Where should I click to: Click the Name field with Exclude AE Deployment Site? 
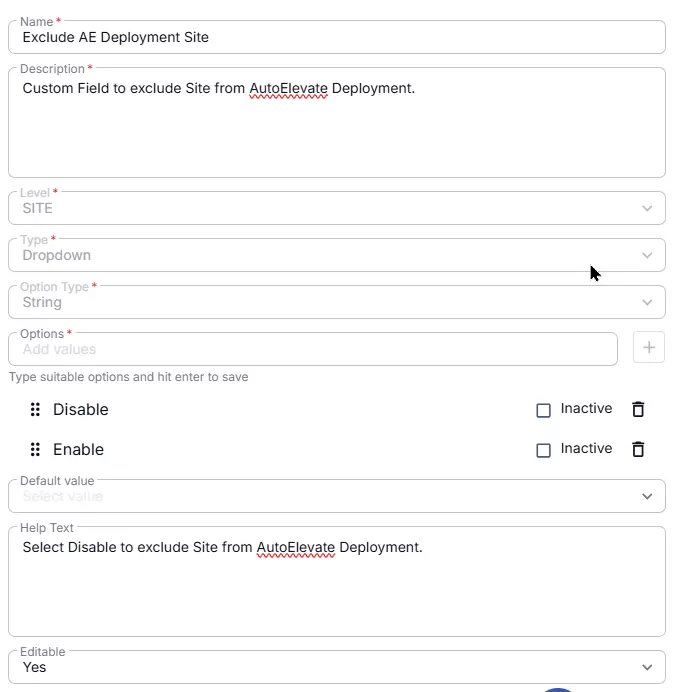tap(337, 37)
